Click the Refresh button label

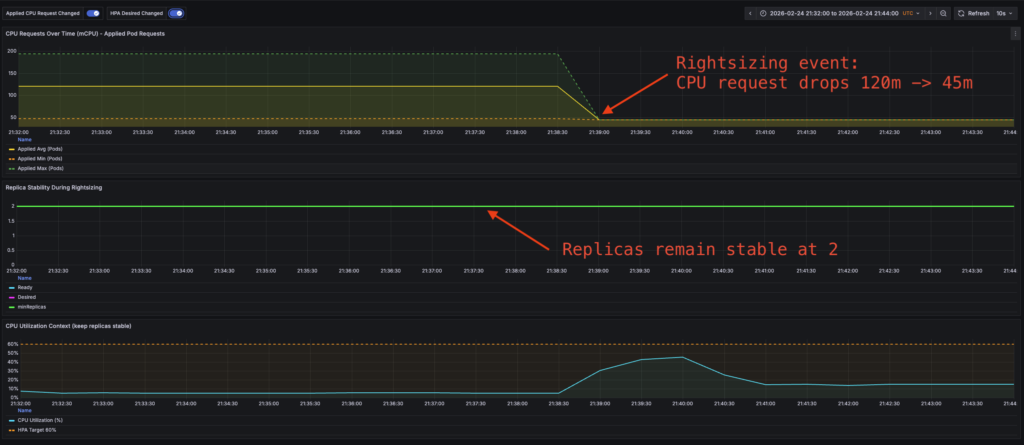tap(978, 13)
